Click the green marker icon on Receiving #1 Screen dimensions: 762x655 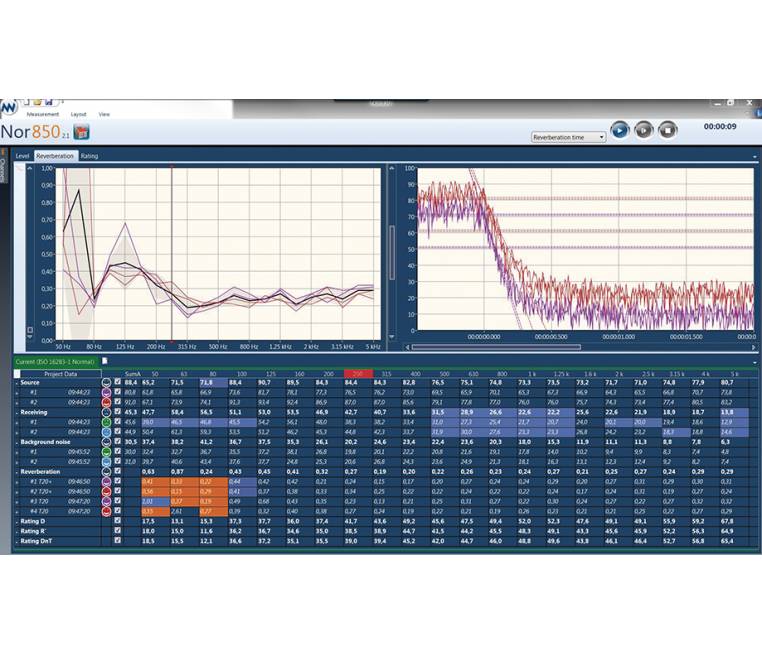click(x=106, y=422)
